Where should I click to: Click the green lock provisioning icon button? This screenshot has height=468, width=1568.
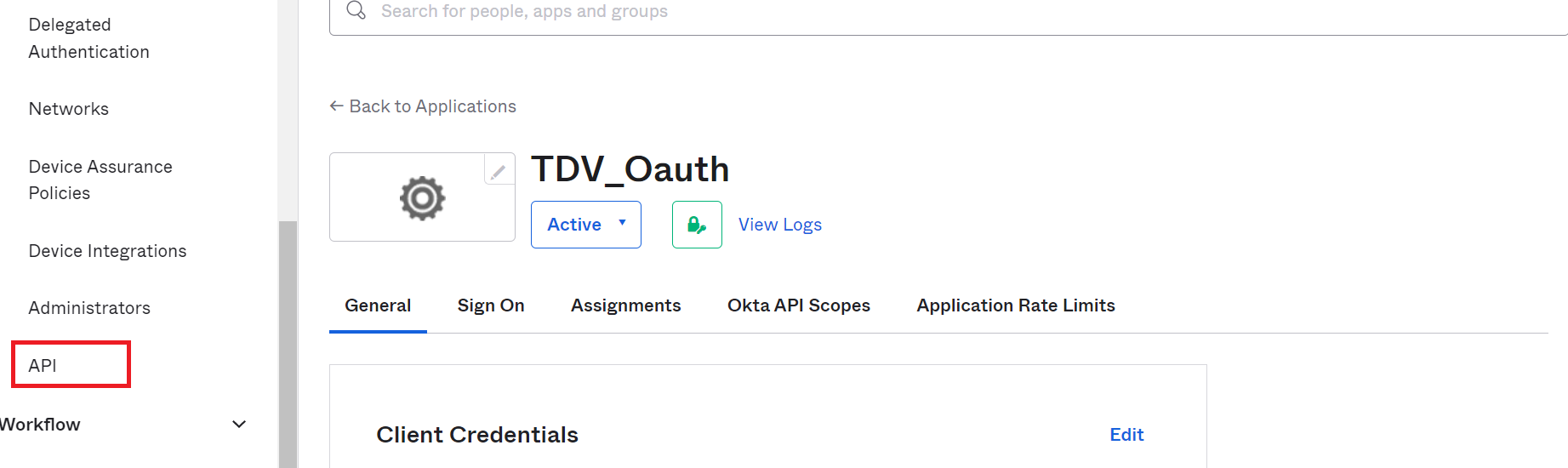[x=697, y=225]
